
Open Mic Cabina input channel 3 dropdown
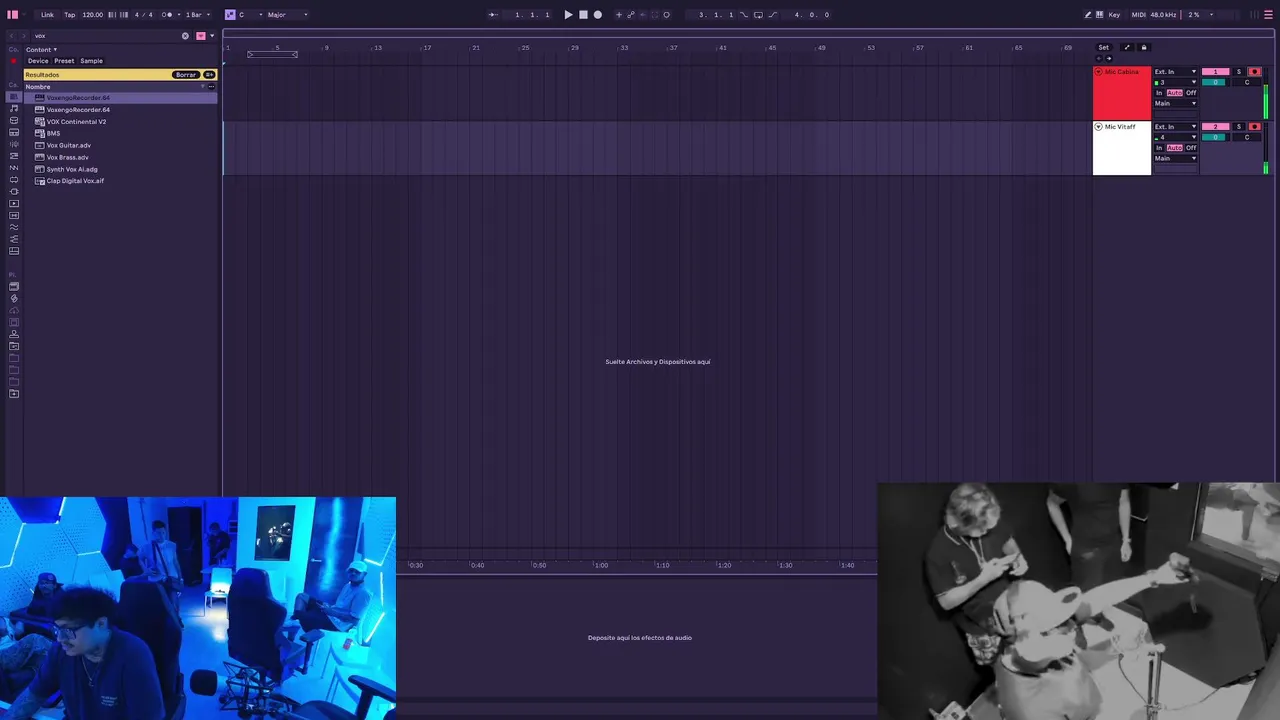point(1175,82)
